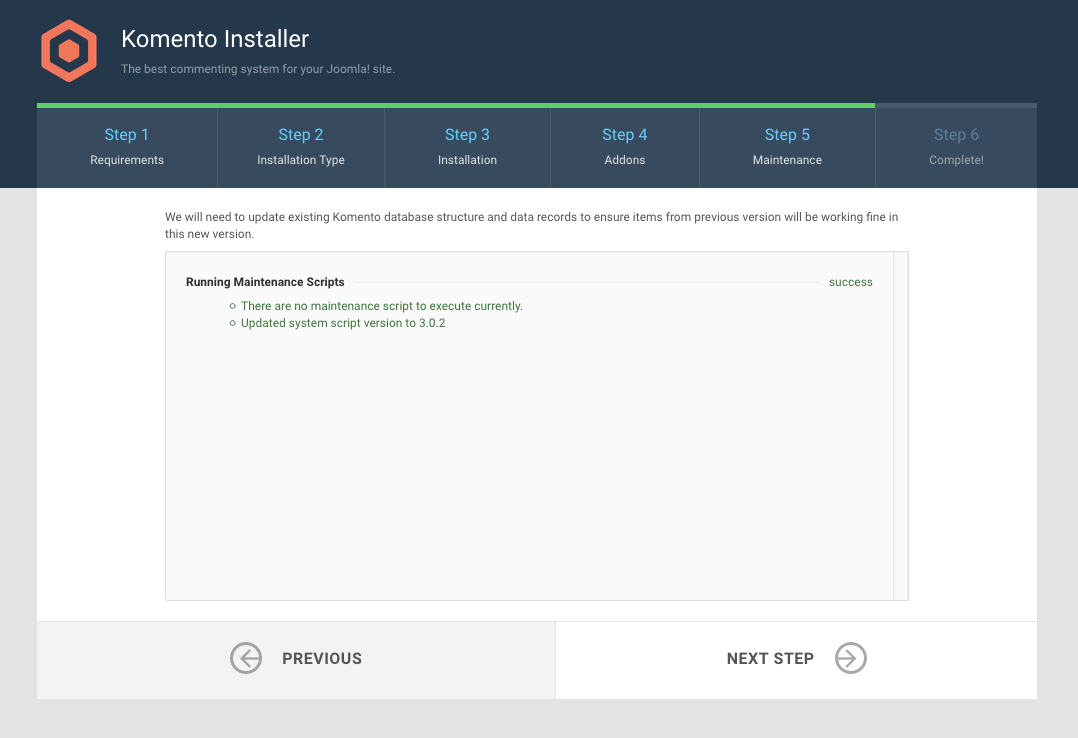Open Step 2 Installation Type tab

pos(301,147)
